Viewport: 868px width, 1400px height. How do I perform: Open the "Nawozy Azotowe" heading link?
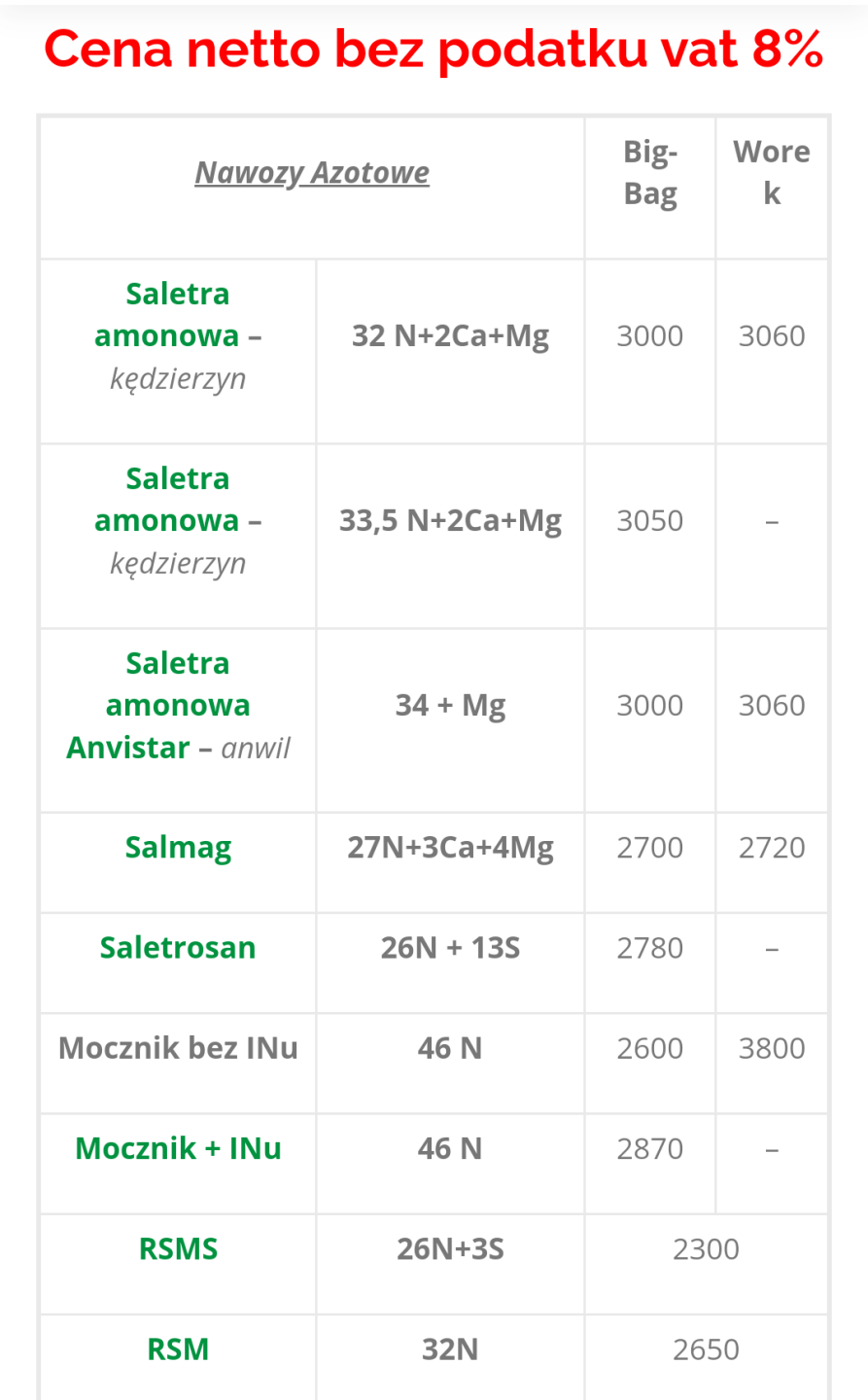312,173
